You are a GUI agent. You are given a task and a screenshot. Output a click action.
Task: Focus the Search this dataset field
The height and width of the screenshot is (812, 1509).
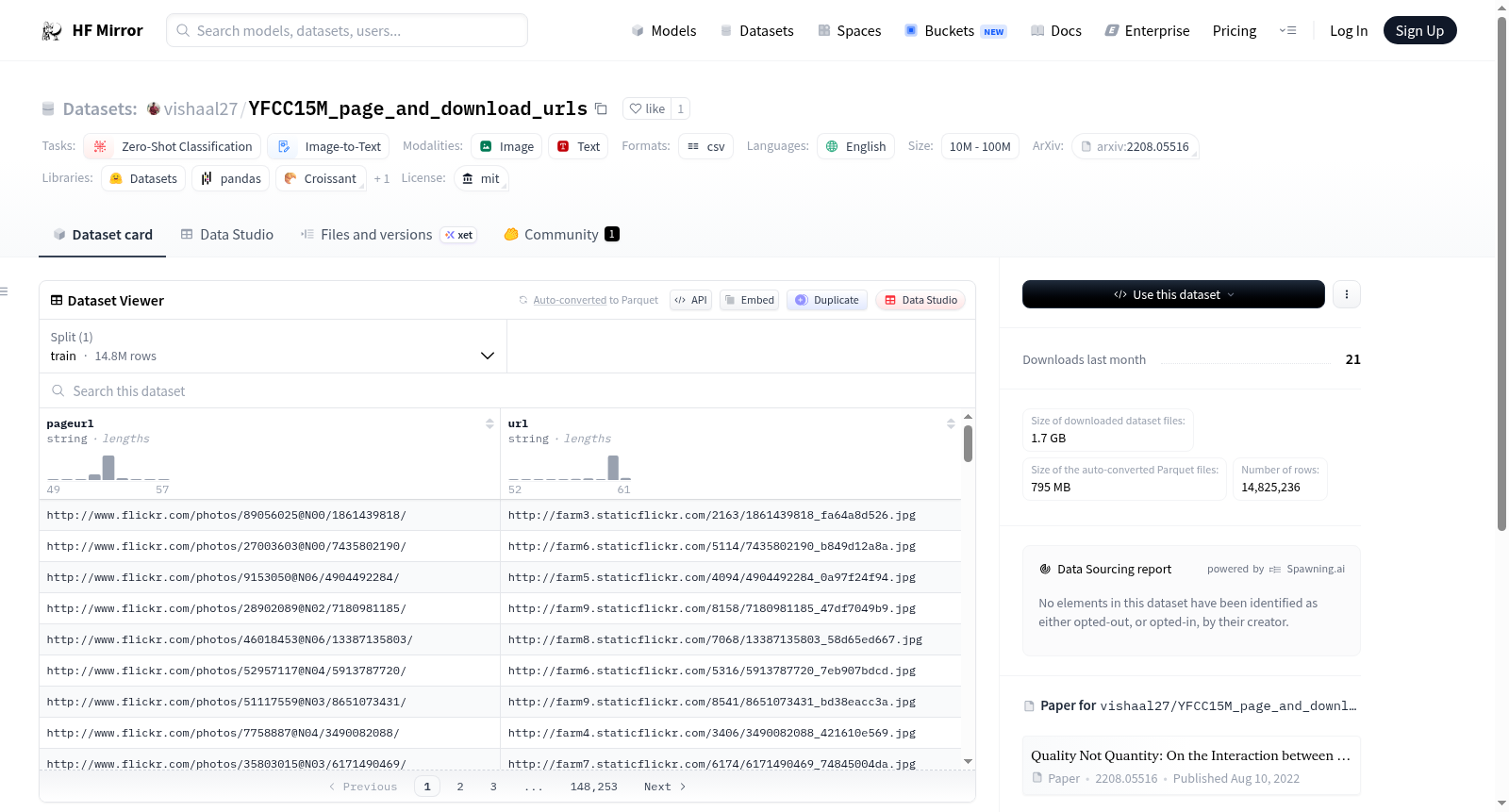507,390
